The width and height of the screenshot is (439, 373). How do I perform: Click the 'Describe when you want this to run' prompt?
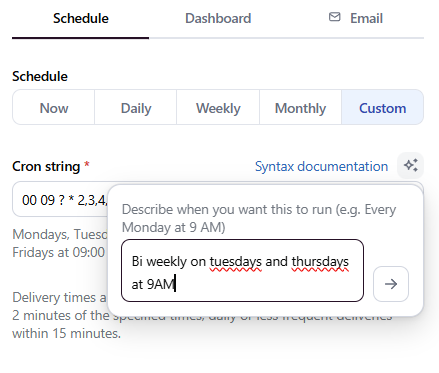[x=259, y=218]
